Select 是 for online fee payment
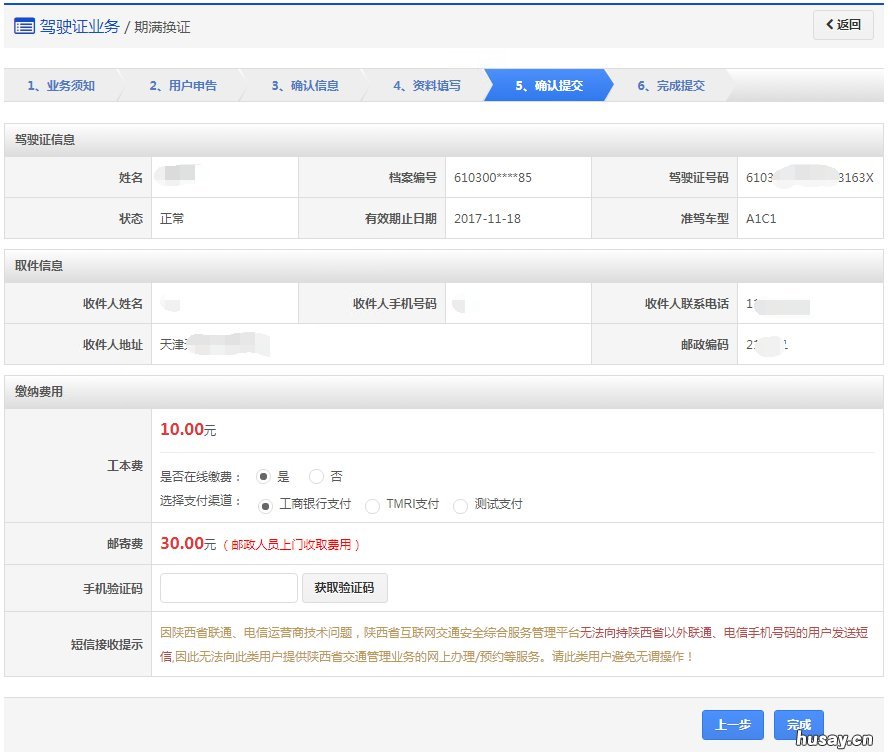The width and height of the screenshot is (888, 756). tap(264, 477)
